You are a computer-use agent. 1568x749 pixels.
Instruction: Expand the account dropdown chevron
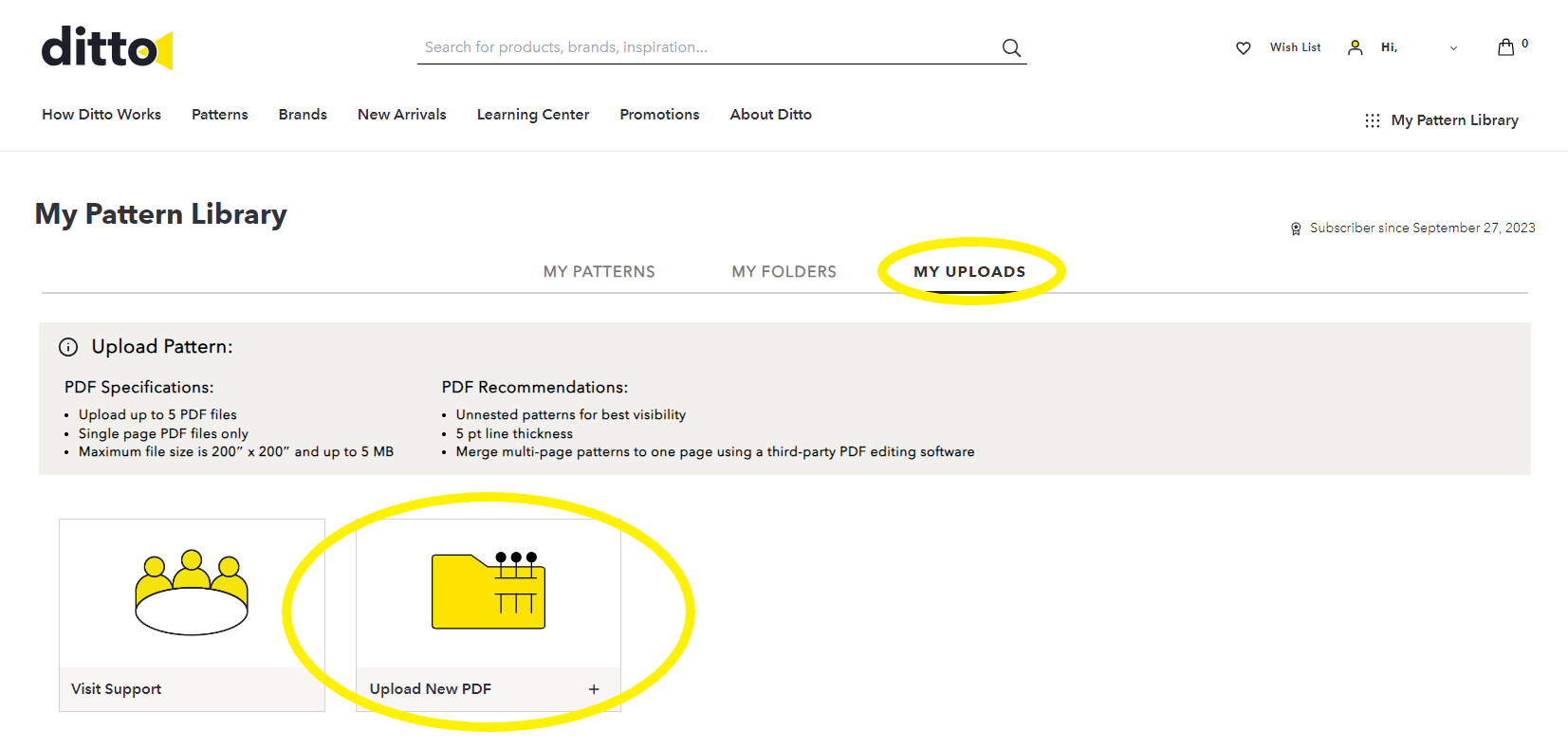pos(1453,48)
